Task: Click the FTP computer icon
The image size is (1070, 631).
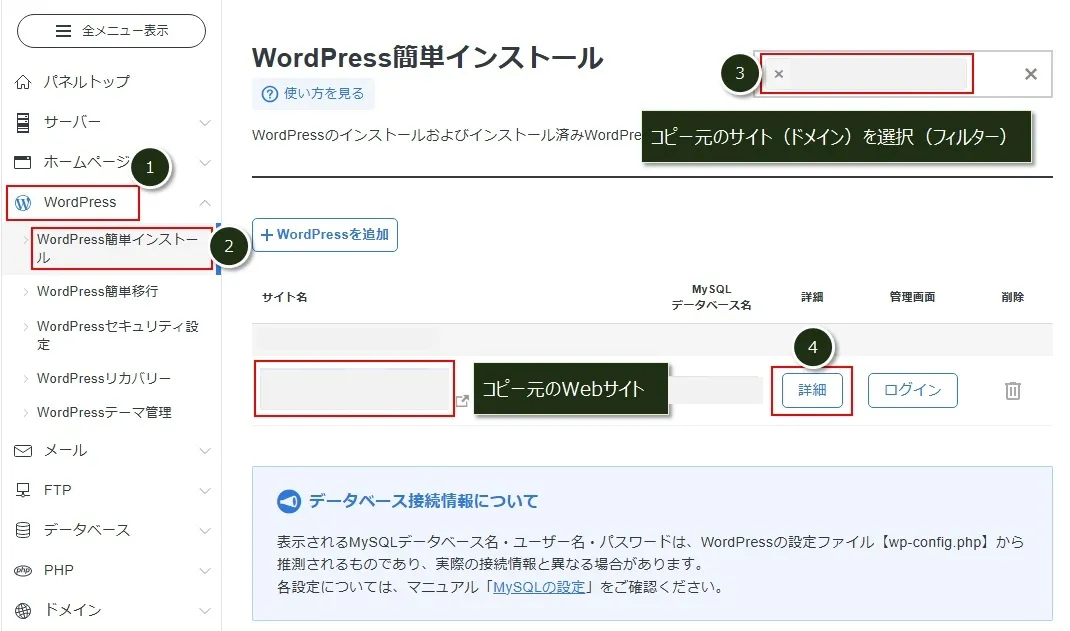Action: click(23, 490)
